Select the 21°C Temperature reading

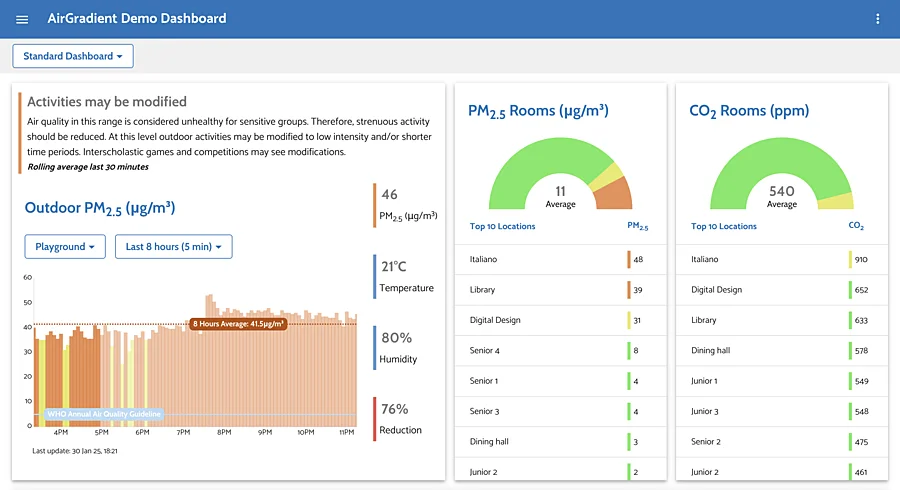pos(406,276)
